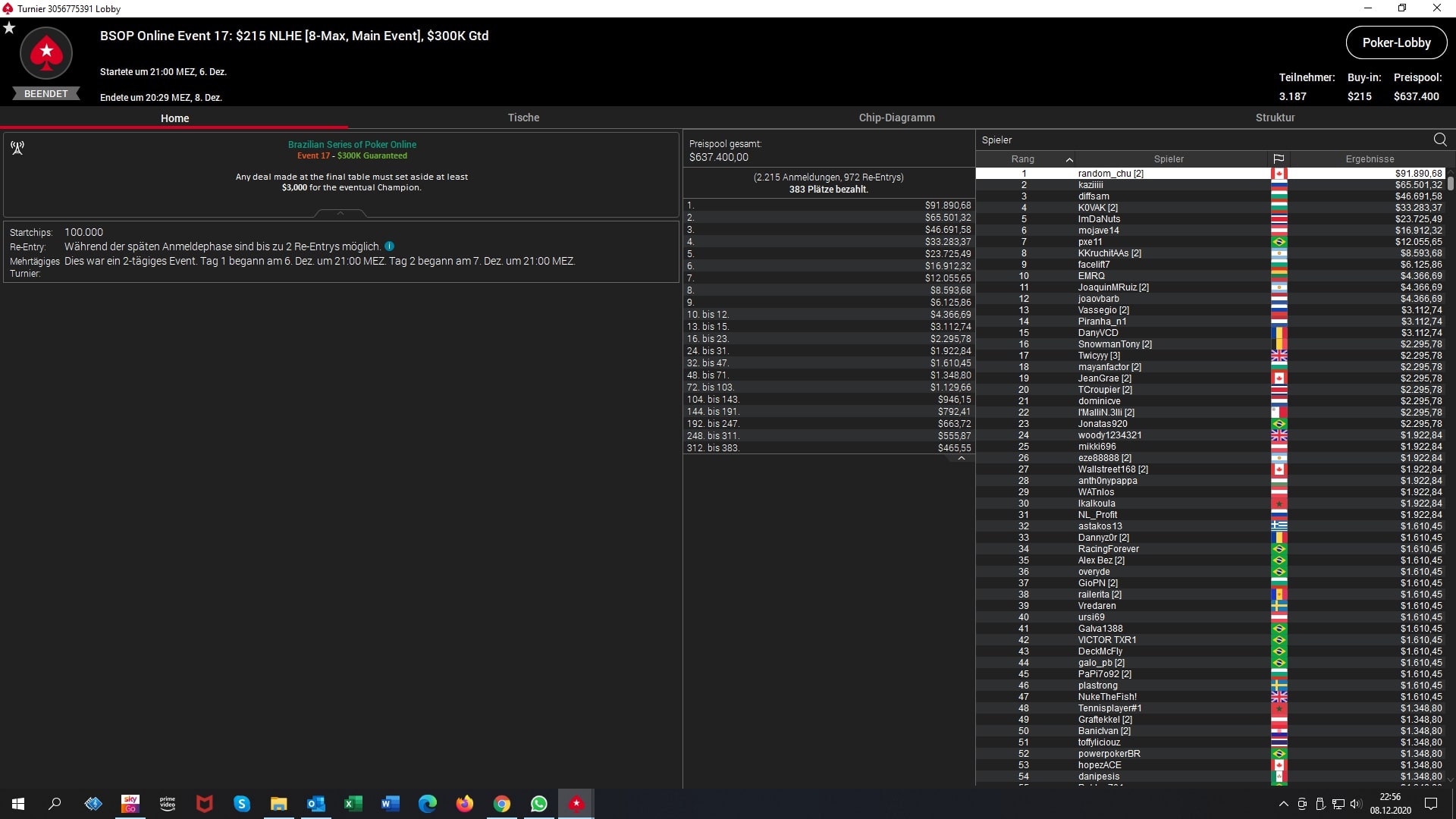Screen dimensions: 1456x819
Task: Toggle Rang column sort arrow
Action: coord(1069,159)
